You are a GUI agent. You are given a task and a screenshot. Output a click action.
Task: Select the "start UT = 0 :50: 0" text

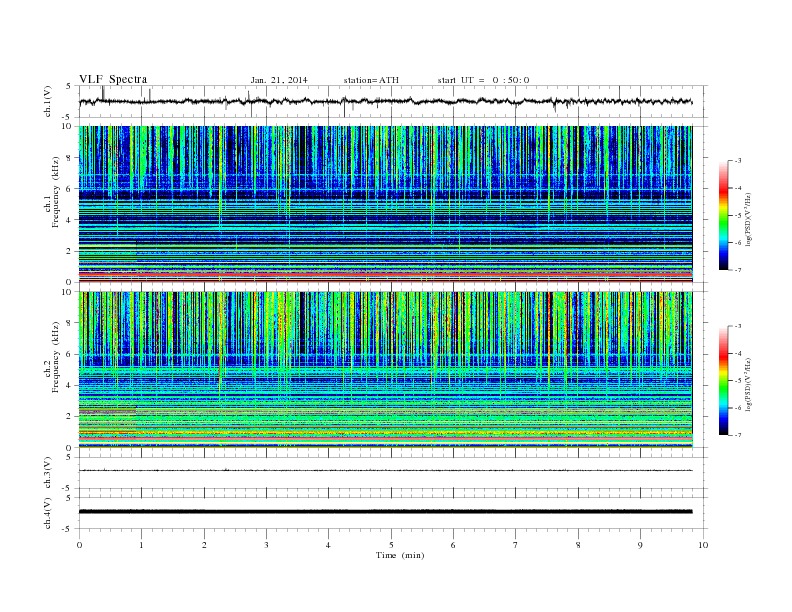pyautogui.click(x=483, y=80)
